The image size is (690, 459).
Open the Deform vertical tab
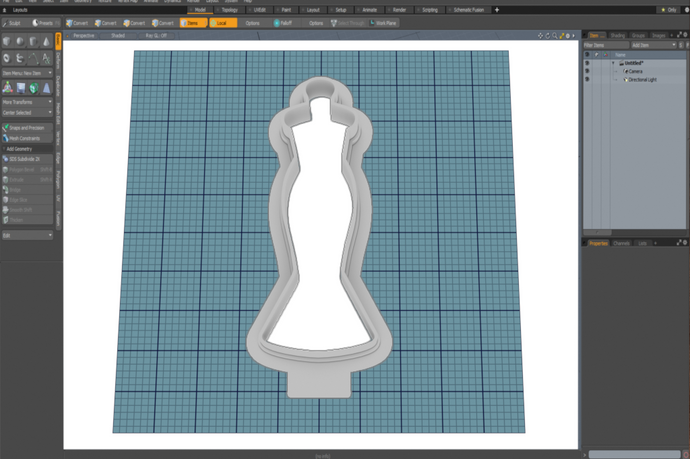point(58,60)
